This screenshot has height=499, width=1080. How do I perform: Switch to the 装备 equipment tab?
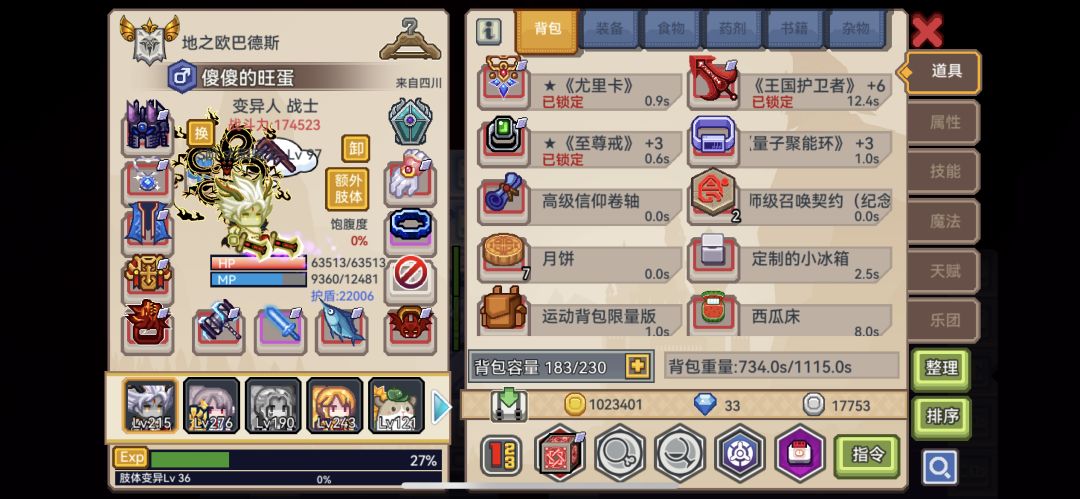point(610,29)
